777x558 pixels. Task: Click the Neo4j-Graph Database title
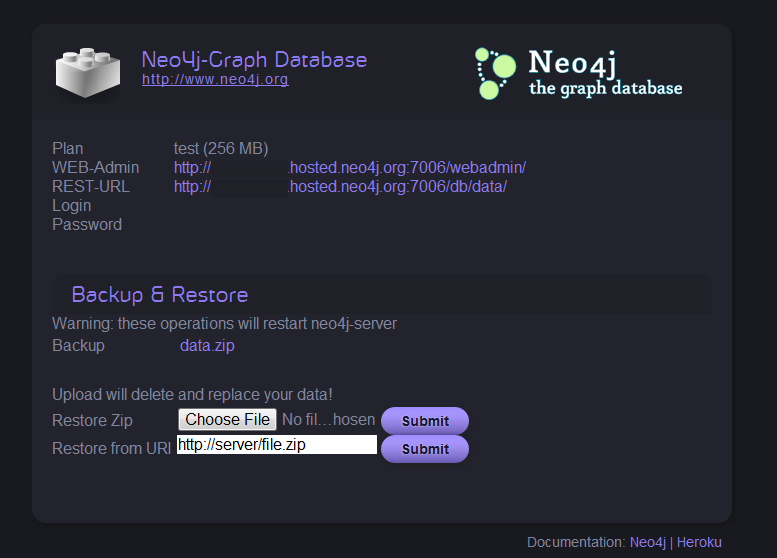pyautogui.click(x=254, y=60)
